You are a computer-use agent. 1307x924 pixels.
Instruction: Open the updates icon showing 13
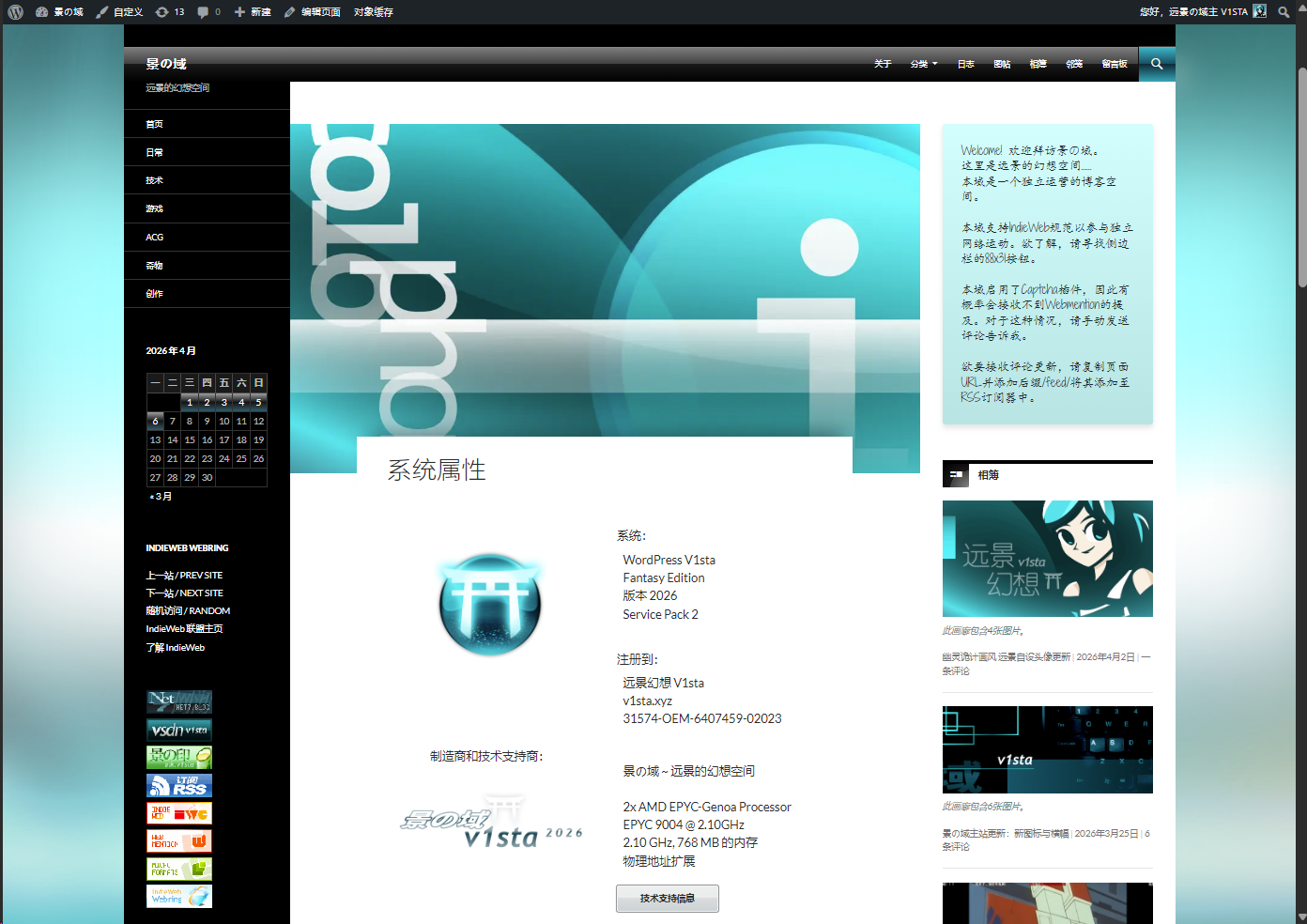pos(170,12)
